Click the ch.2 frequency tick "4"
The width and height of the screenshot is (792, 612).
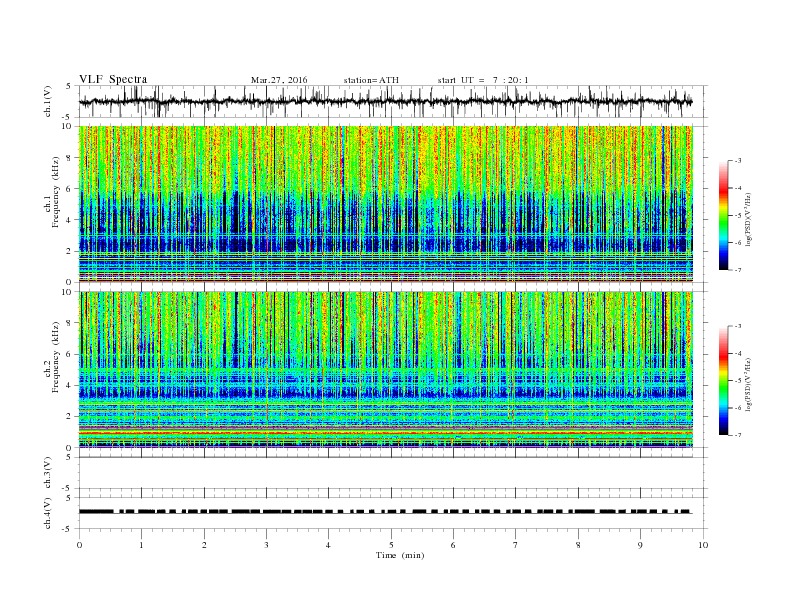coord(70,385)
